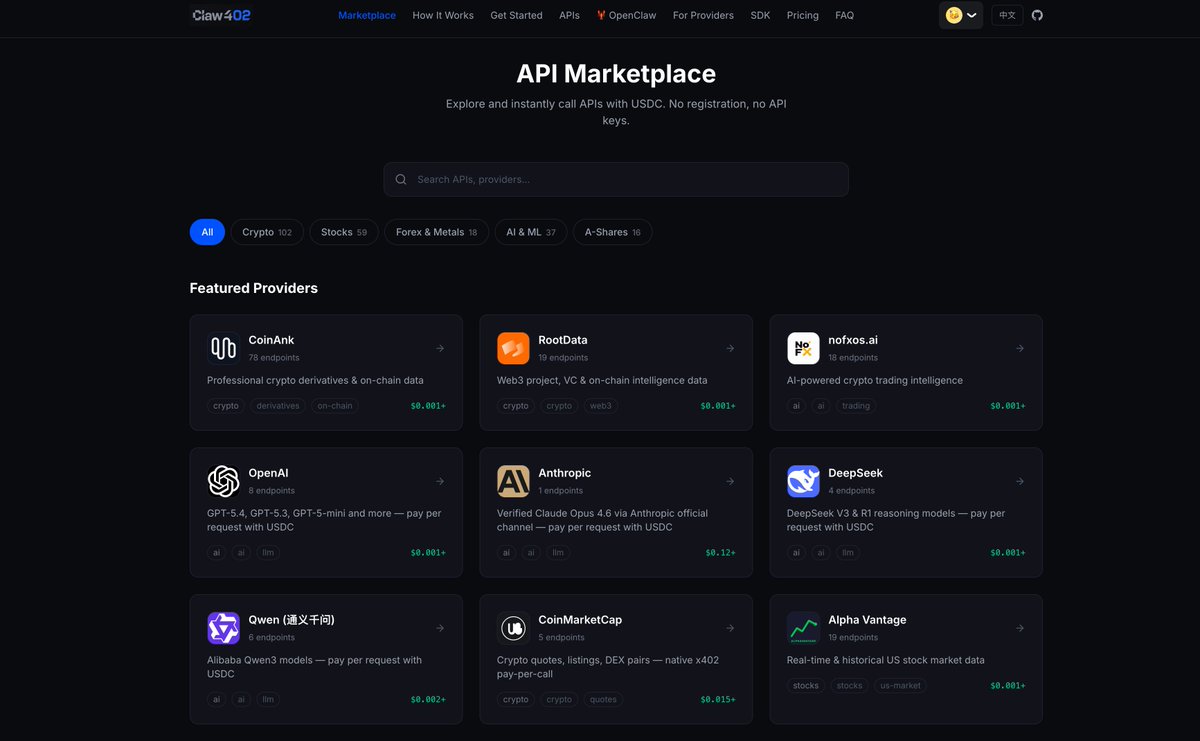Viewport: 1200px width, 741px height.
Task: Click the API Marketplace heading
Action: pyautogui.click(x=616, y=74)
